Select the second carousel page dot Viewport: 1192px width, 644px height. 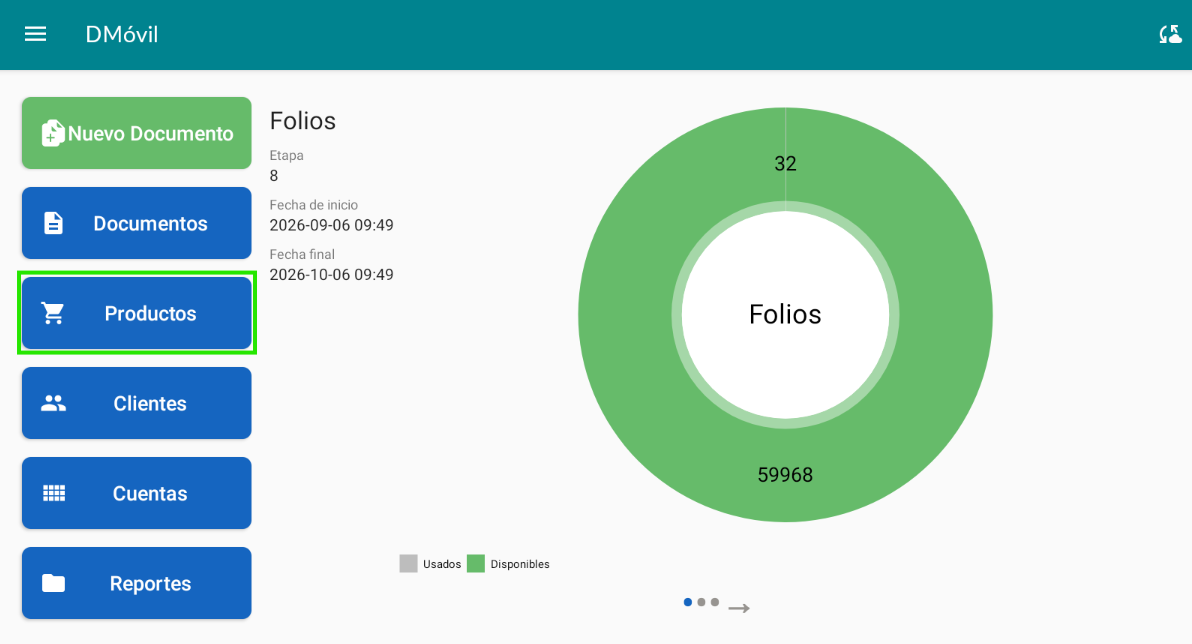[x=701, y=602]
